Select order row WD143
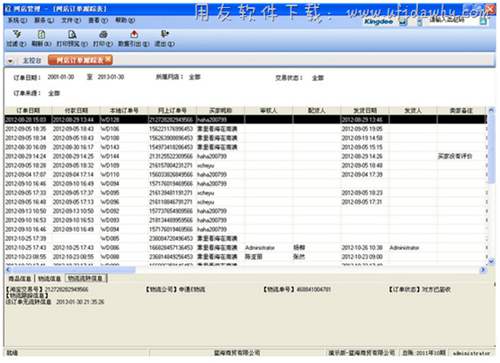Image resolution: width=500 pixels, height=363 pixels. click(246, 147)
